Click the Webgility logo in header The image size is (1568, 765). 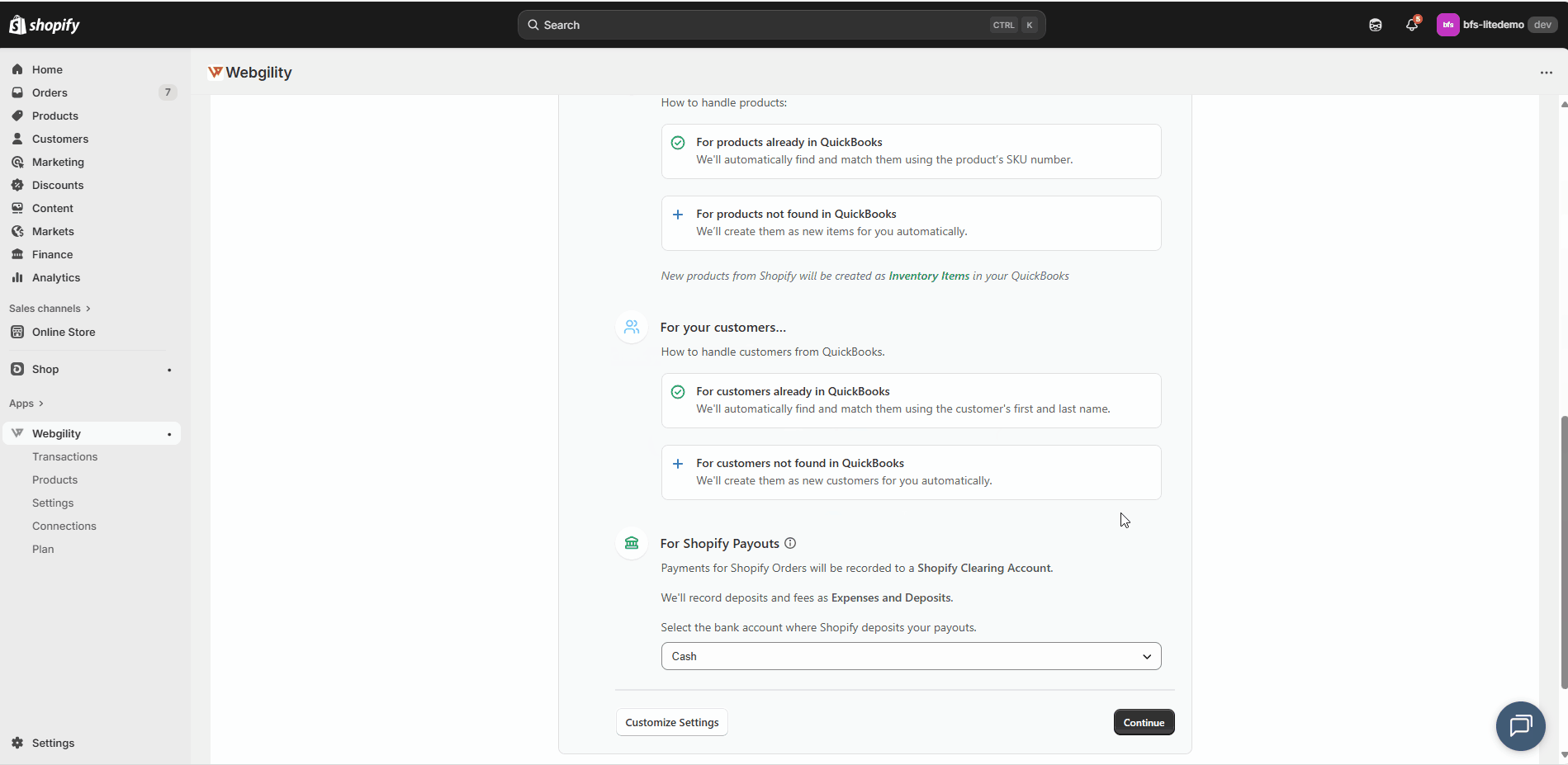[216, 73]
